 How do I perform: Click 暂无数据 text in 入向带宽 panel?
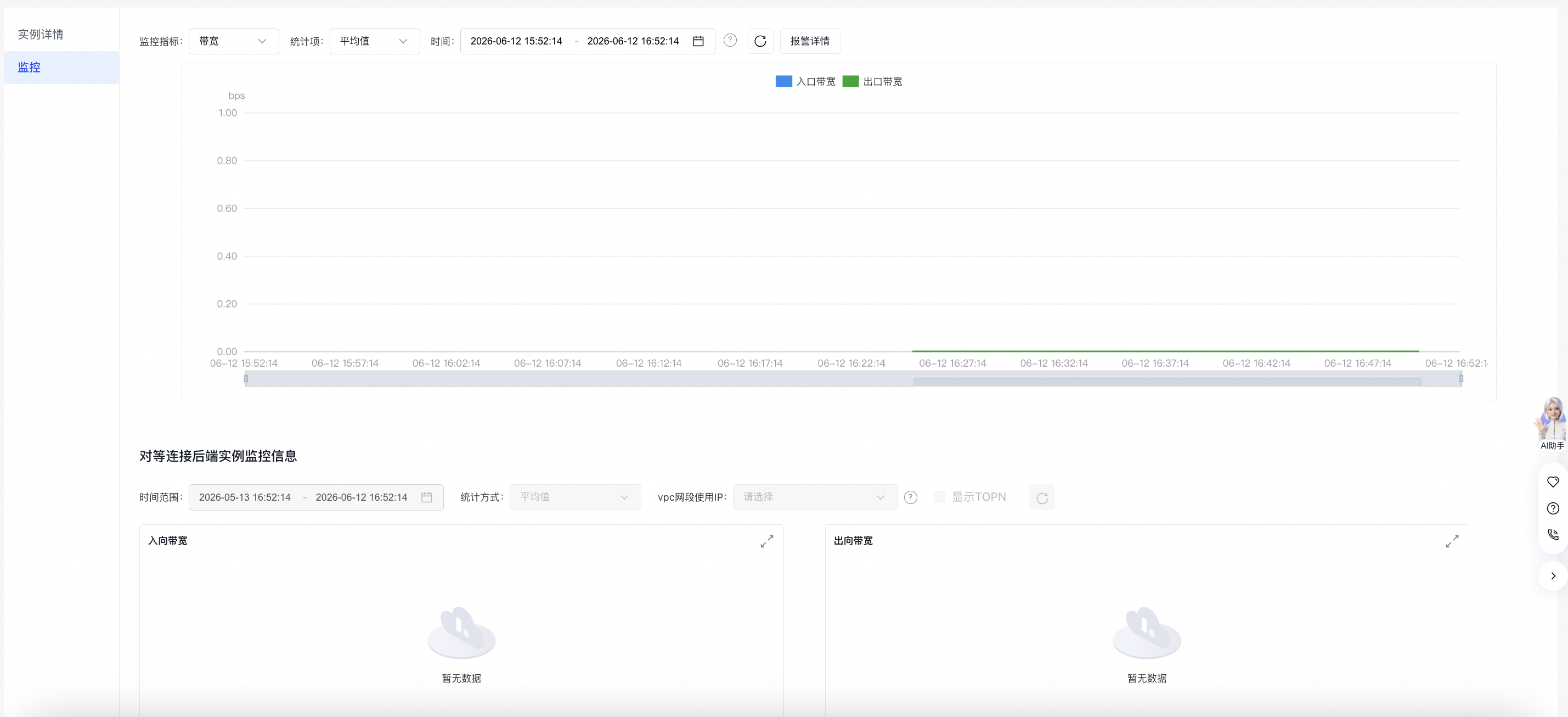pyautogui.click(x=461, y=678)
